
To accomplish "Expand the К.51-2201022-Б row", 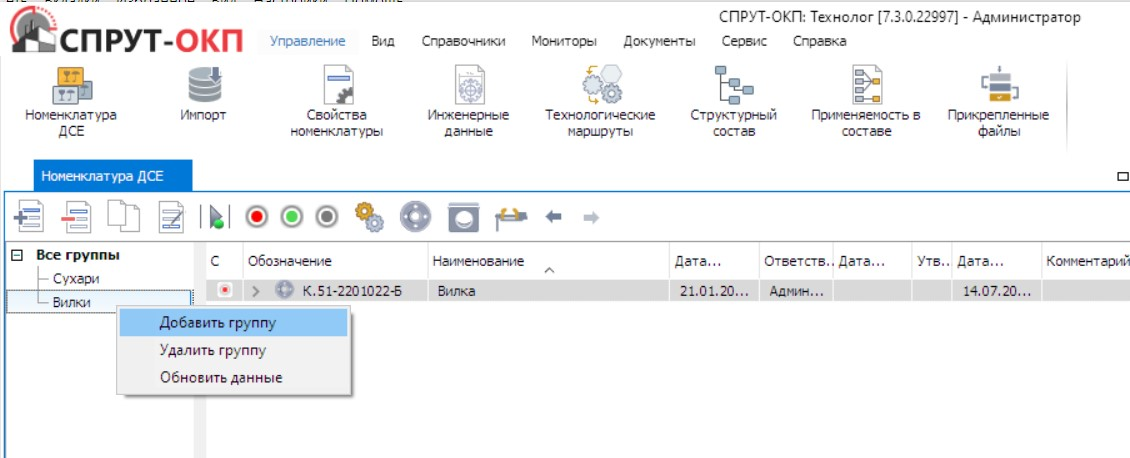I will click(255, 291).
